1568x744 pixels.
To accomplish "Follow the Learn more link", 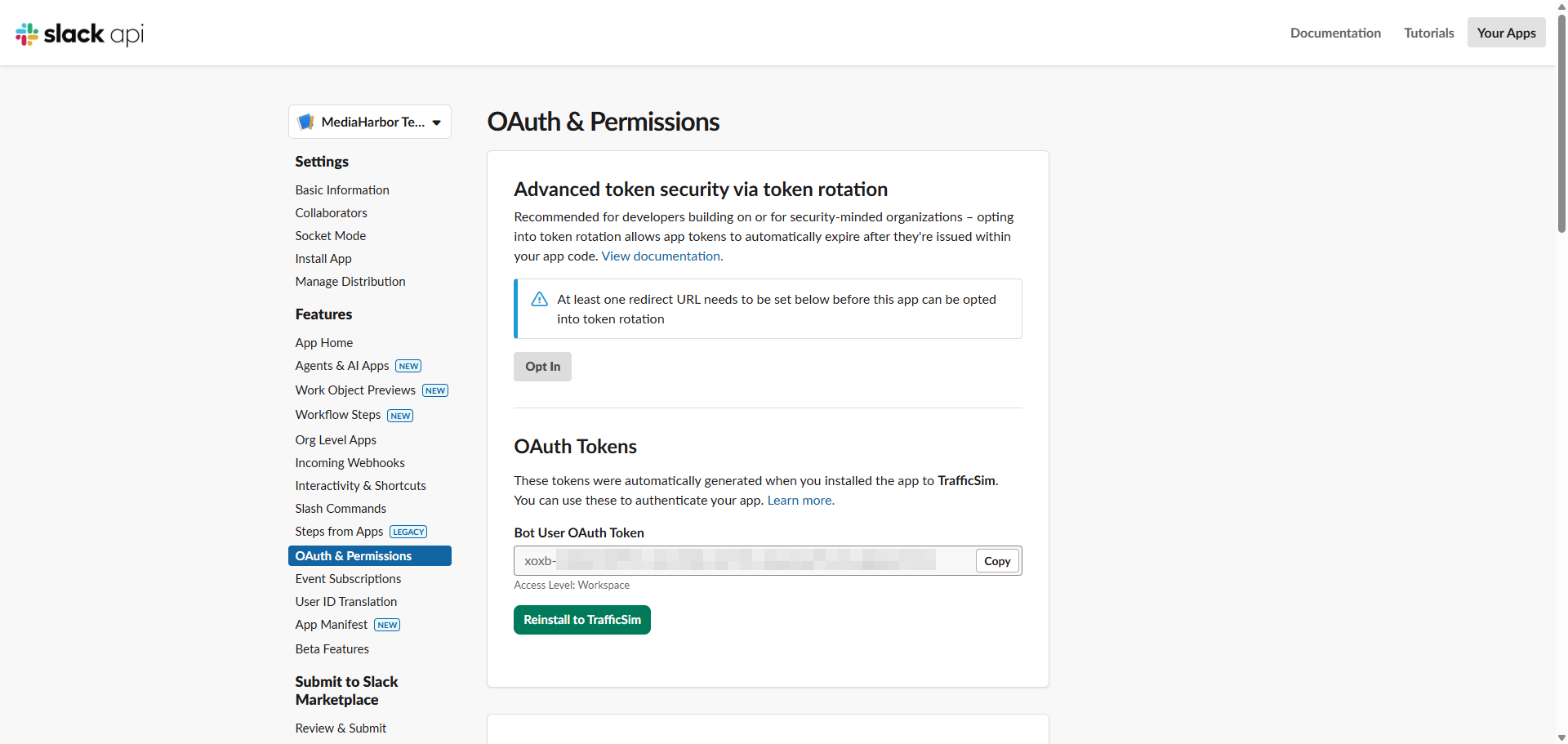I will (x=800, y=501).
